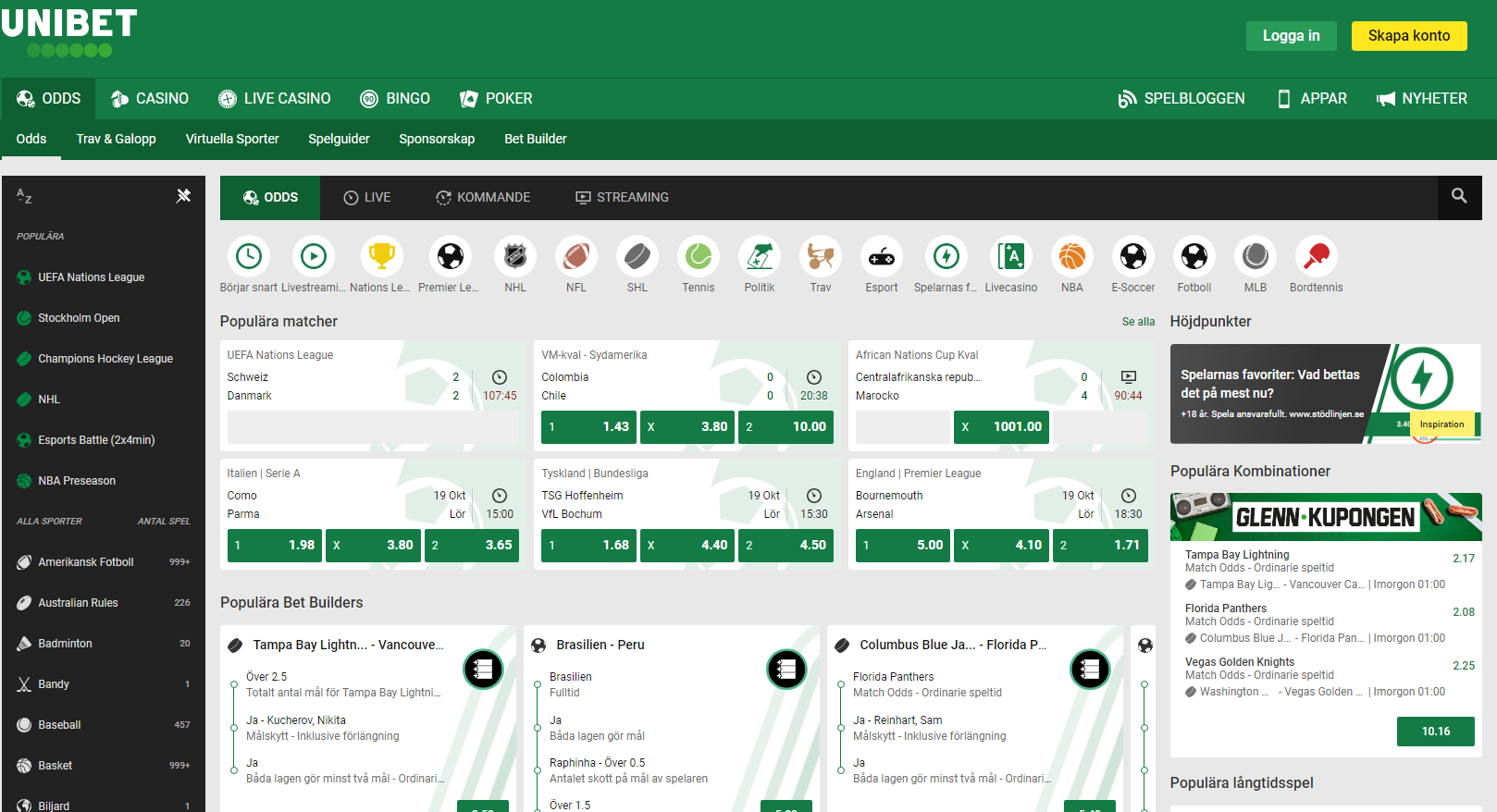Select the Bordtennis paddle icon
Viewport: 1497px width, 812px height.
coord(1317,256)
